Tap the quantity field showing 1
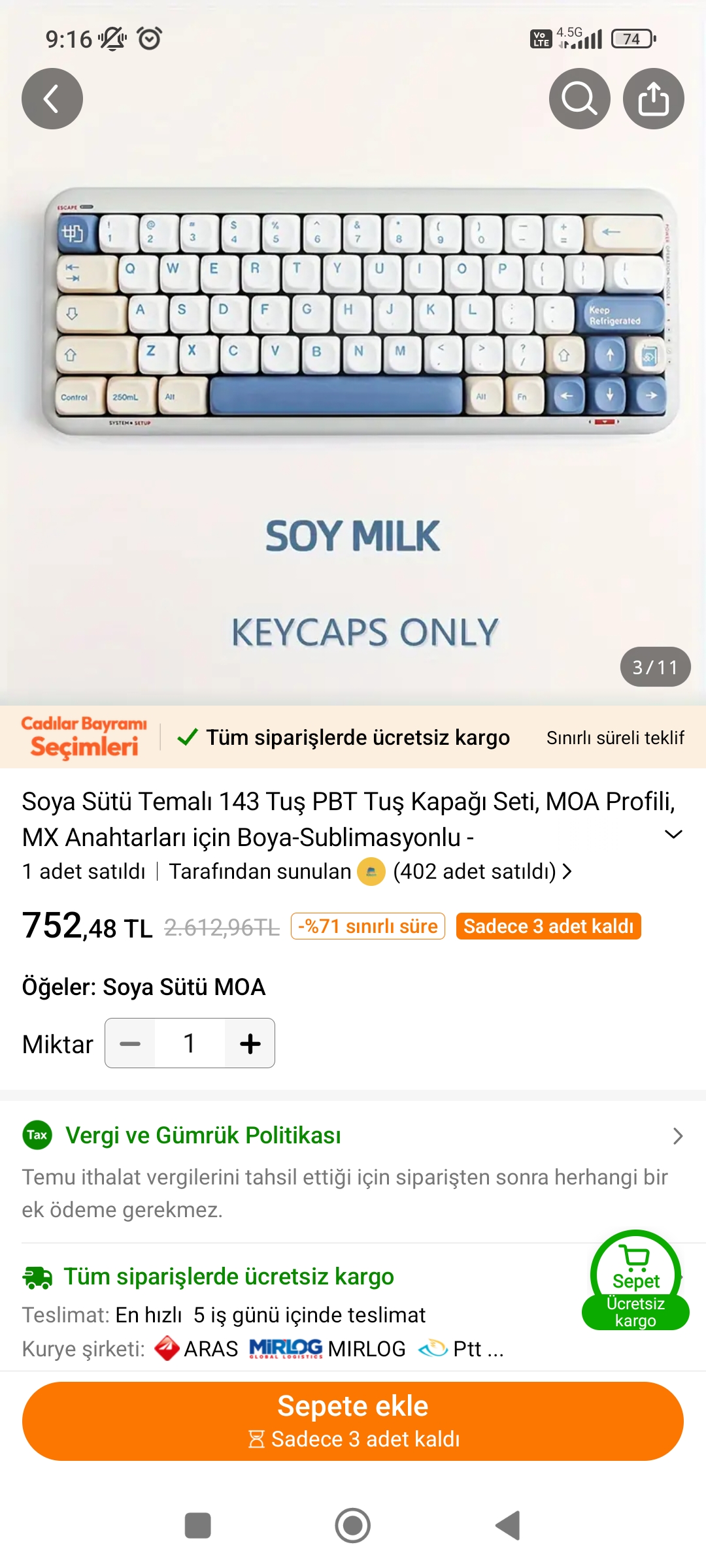This screenshot has height=1568, width=706. click(x=190, y=1043)
